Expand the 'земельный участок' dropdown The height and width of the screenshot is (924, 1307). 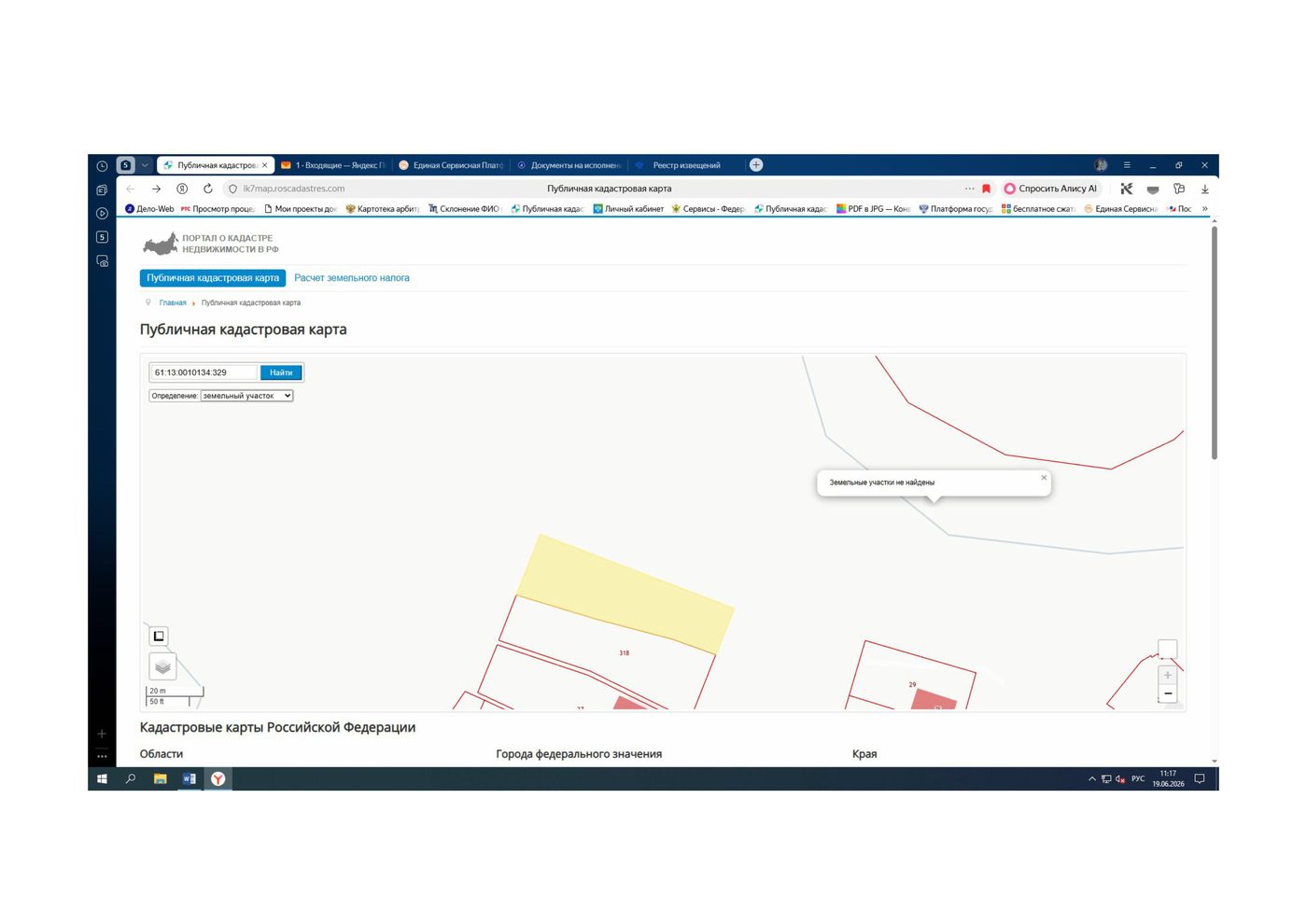(x=246, y=396)
